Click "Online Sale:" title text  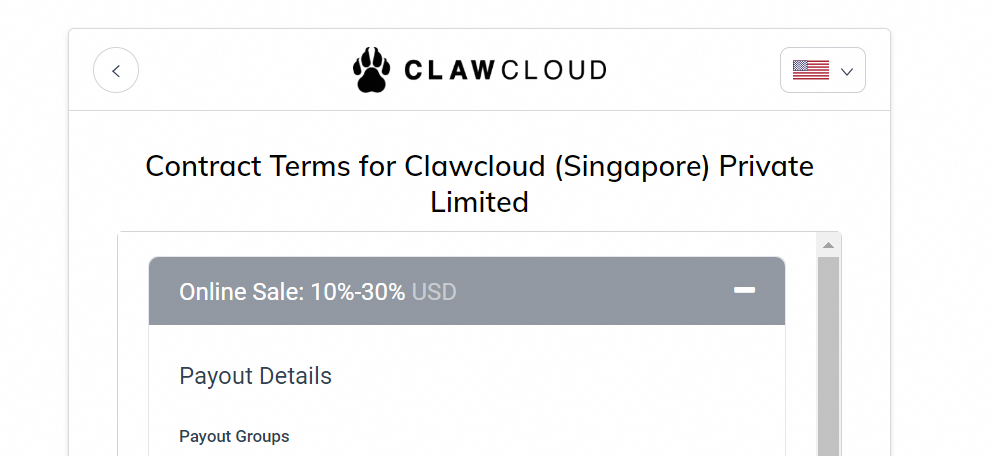point(241,292)
